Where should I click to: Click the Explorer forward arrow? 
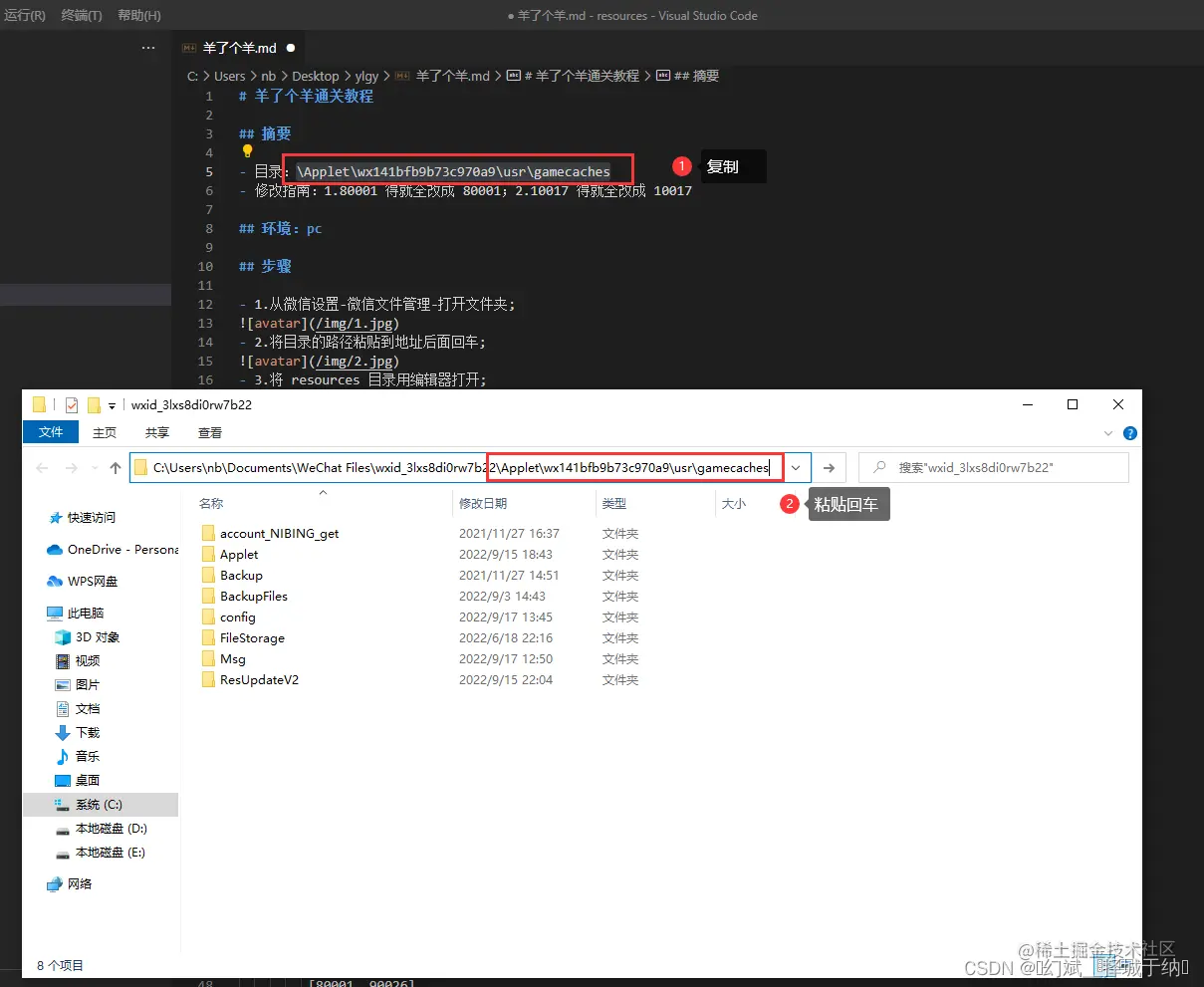[x=72, y=467]
